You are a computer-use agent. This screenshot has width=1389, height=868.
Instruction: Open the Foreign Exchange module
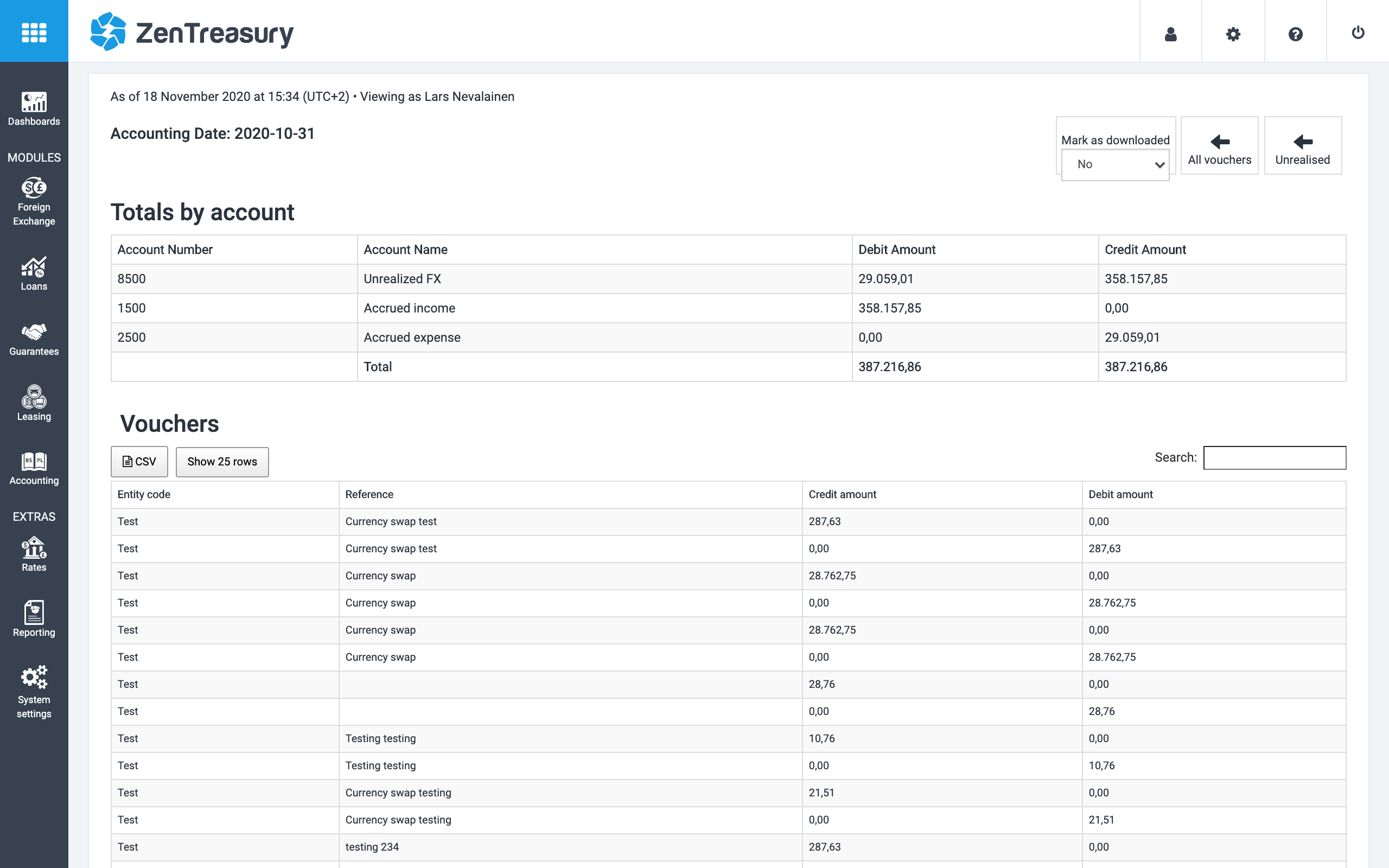34,201
